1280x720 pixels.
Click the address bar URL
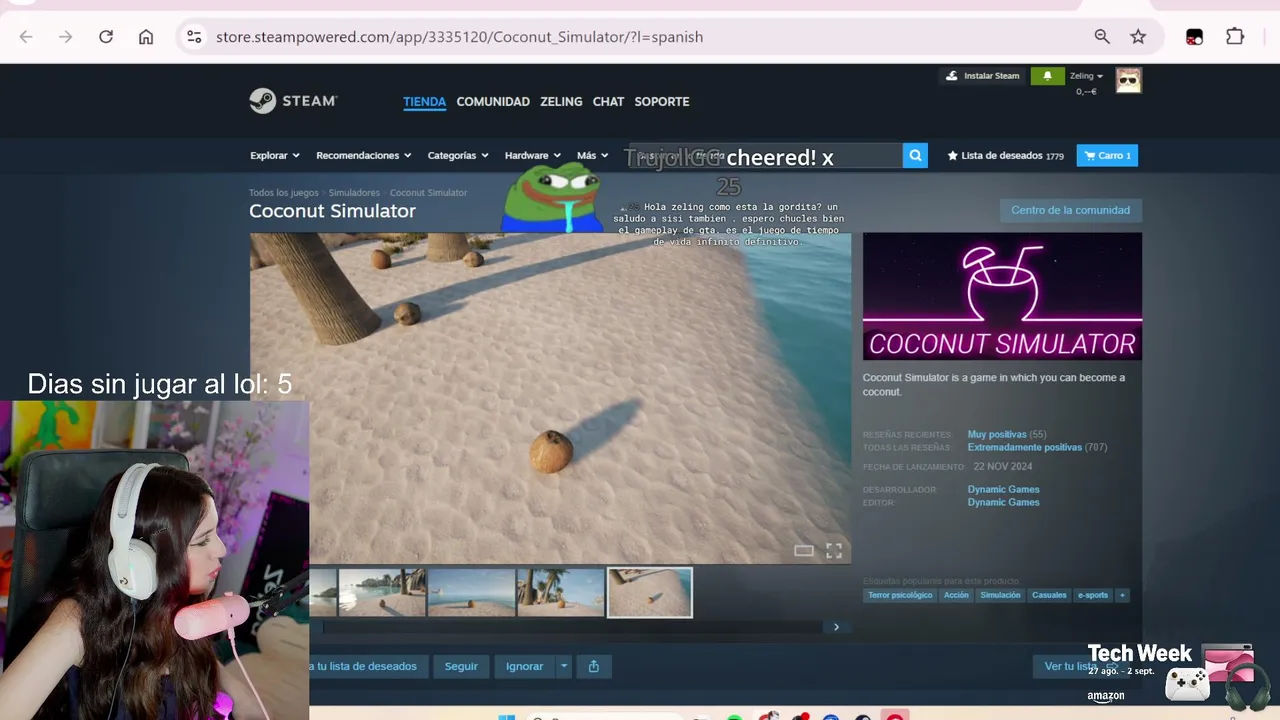(459, 37)
